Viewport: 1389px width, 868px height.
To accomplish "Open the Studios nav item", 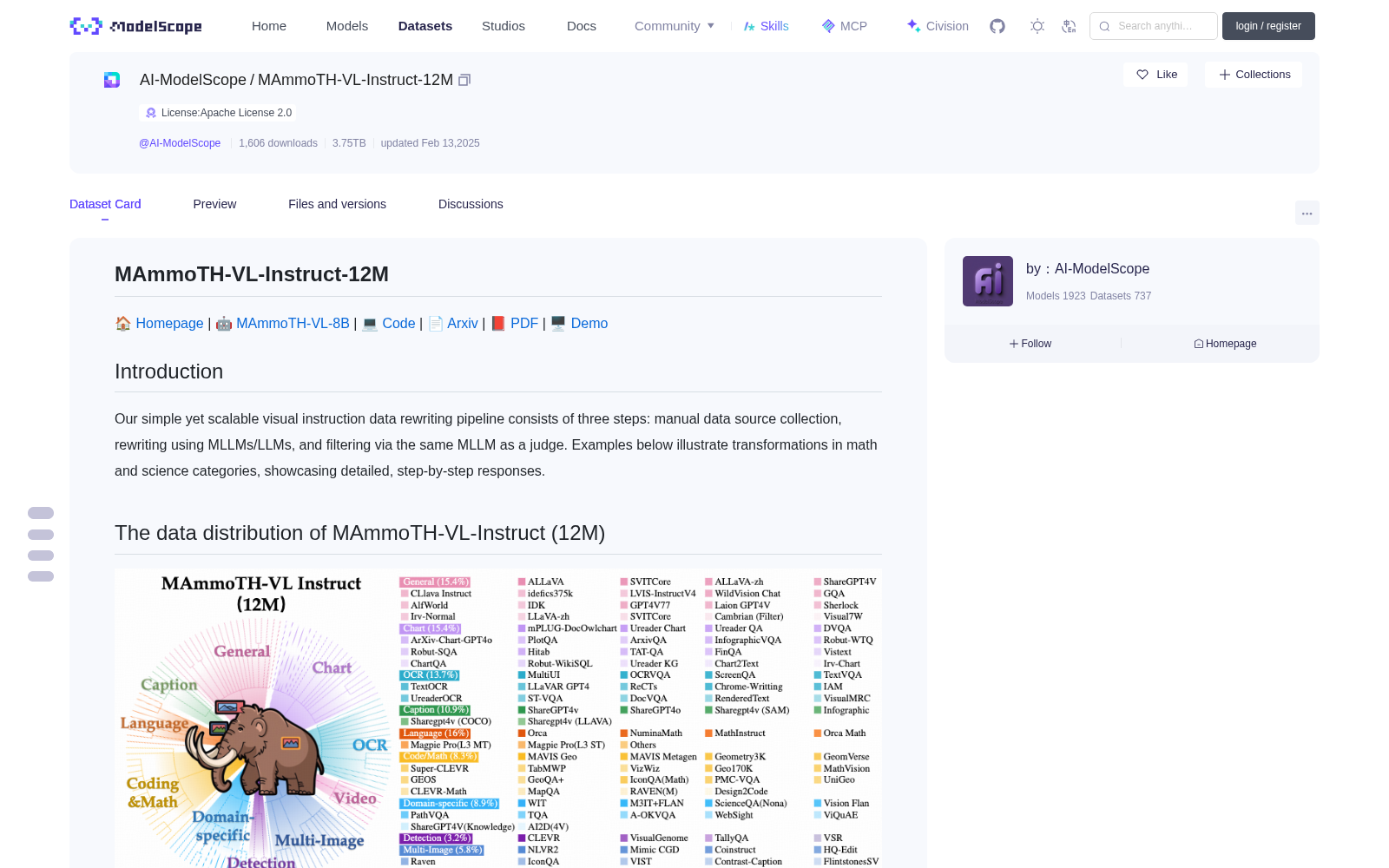I will (504, 26).
